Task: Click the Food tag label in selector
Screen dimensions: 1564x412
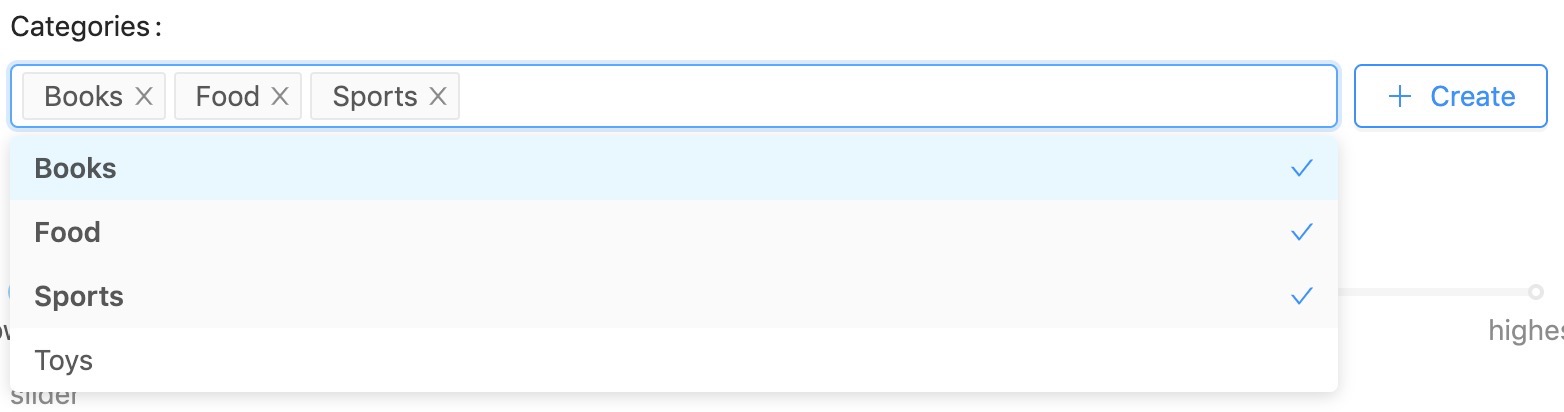Action: [228, 96]
